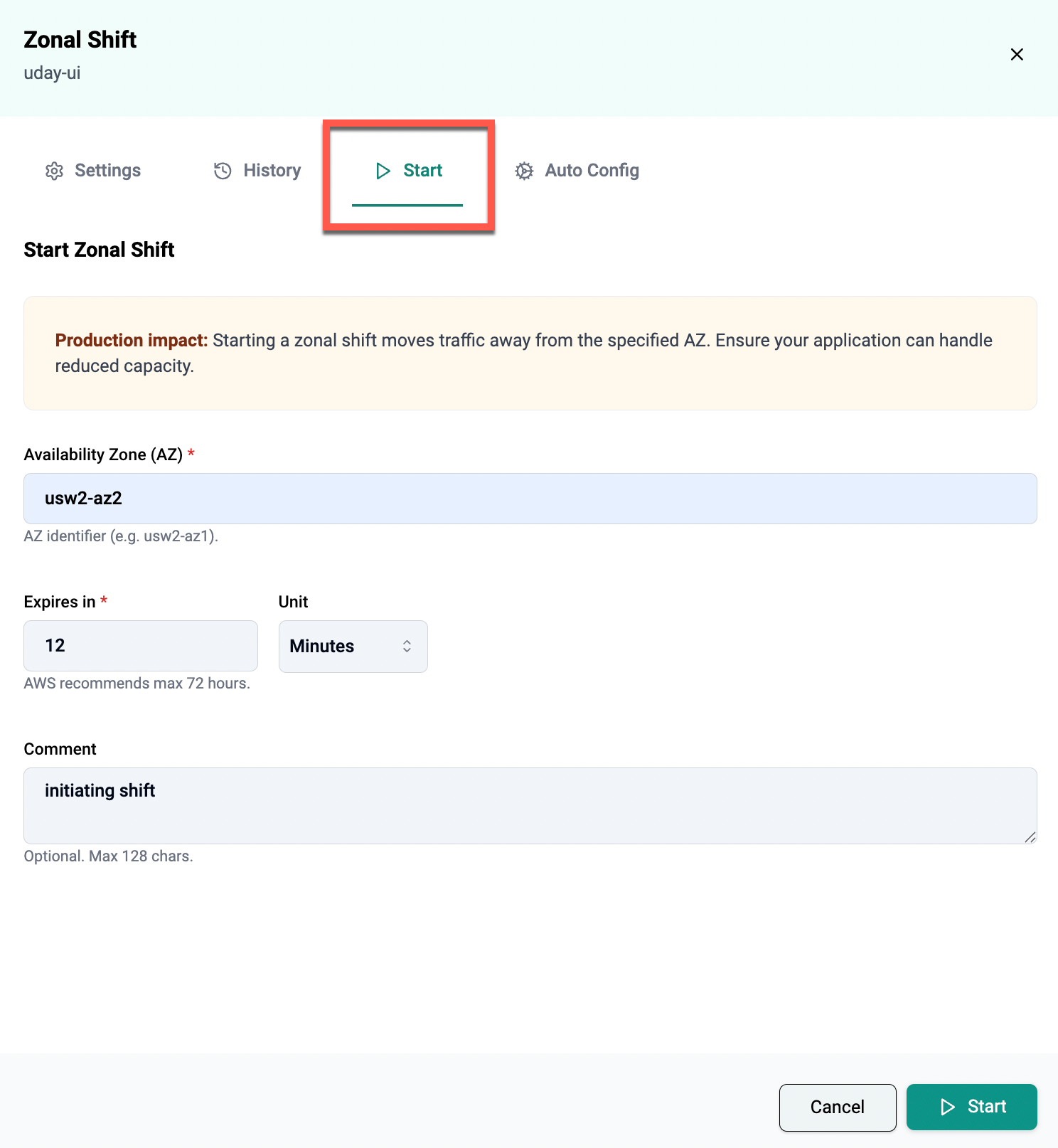The width and height of the screenshot is (1058, 1148).
Task: Select the Auto Config tab label
Action: 592,171
